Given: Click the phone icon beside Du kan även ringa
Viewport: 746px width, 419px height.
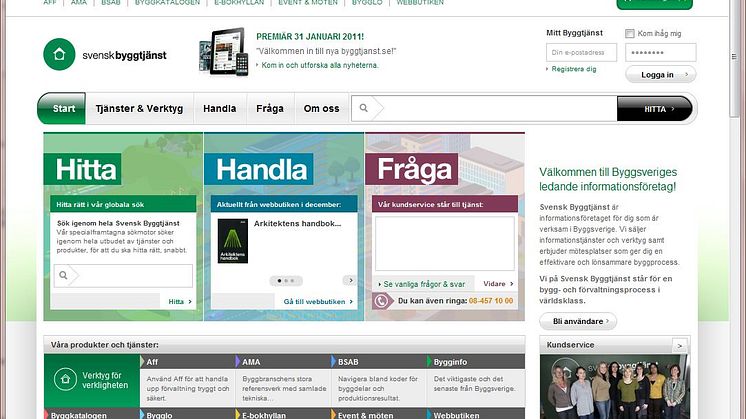Looking at the screenshot, I should [381, 301].
